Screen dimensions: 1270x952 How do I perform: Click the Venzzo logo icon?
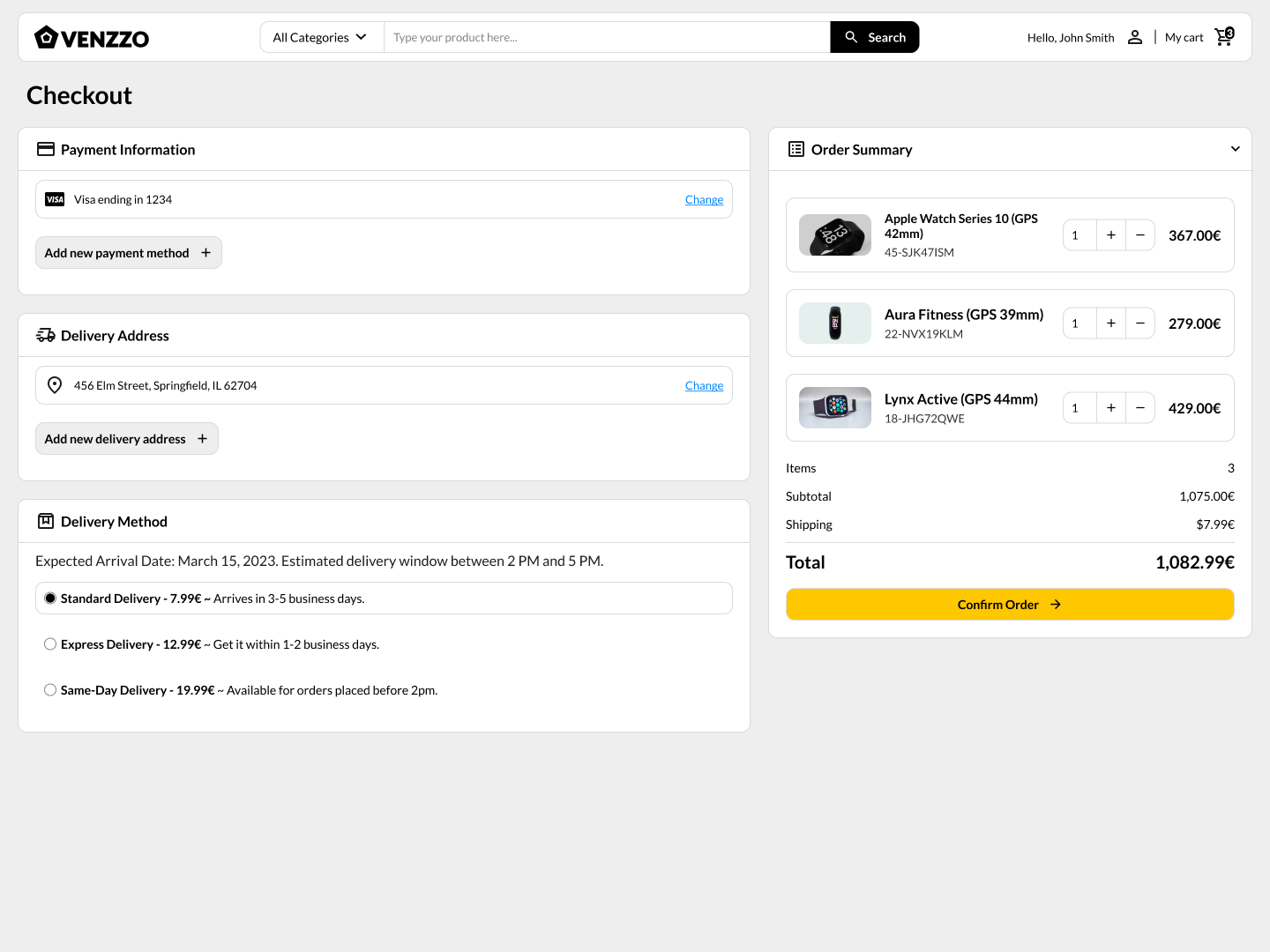click(x=47, y=37)
